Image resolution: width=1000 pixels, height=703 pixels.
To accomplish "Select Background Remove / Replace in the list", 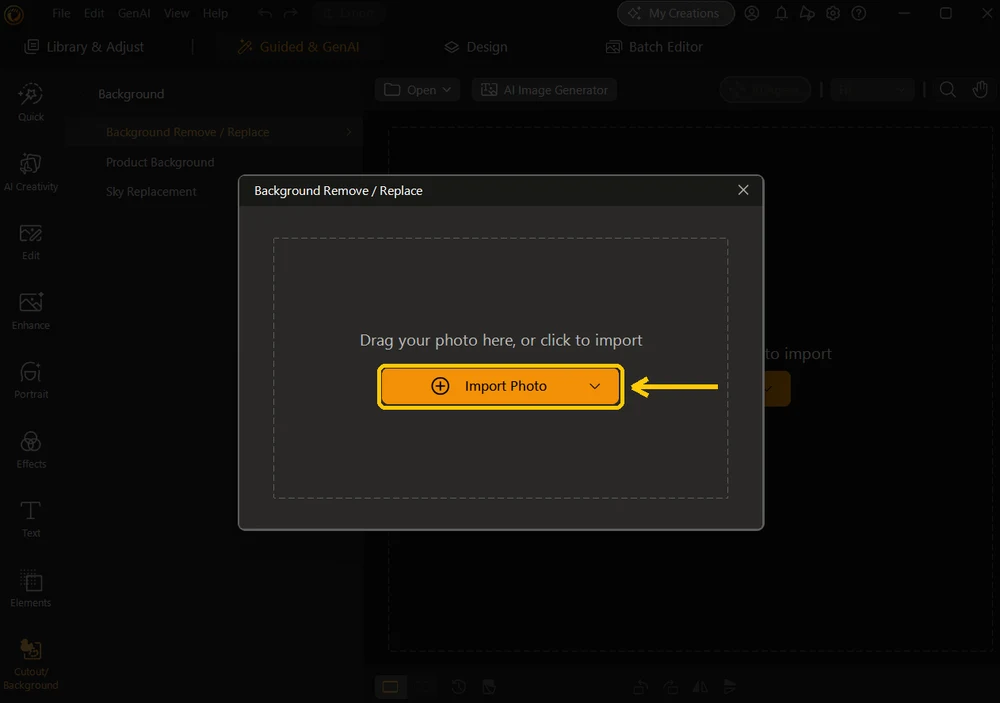I will [214, 132].
